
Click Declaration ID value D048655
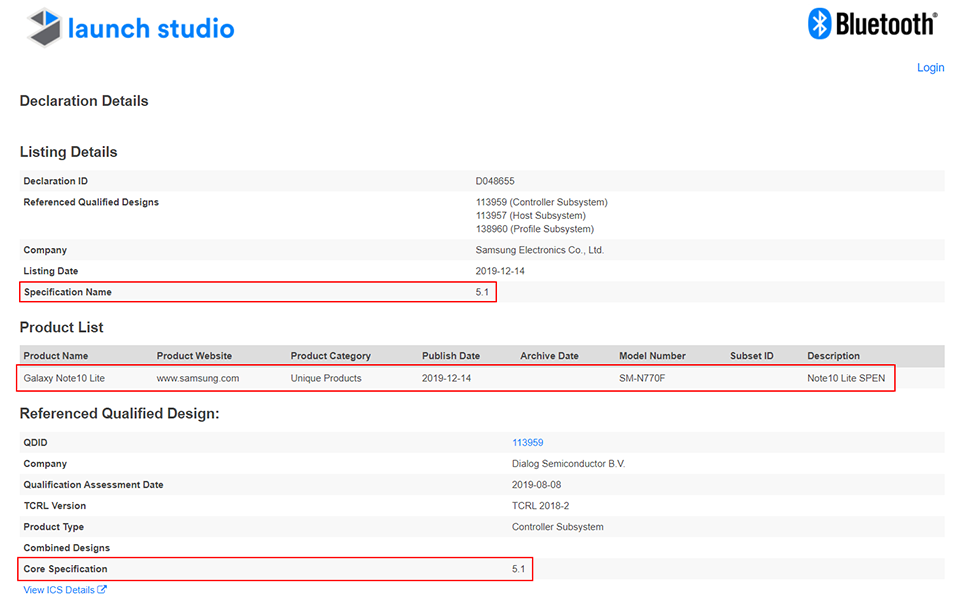click(x=495, y=181)
